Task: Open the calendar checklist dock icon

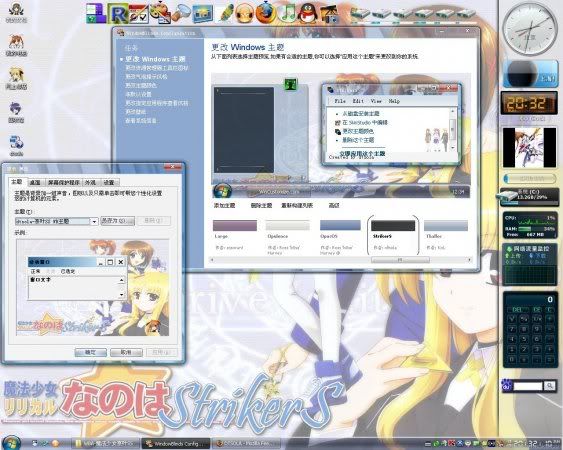Action: pos(139,14)
